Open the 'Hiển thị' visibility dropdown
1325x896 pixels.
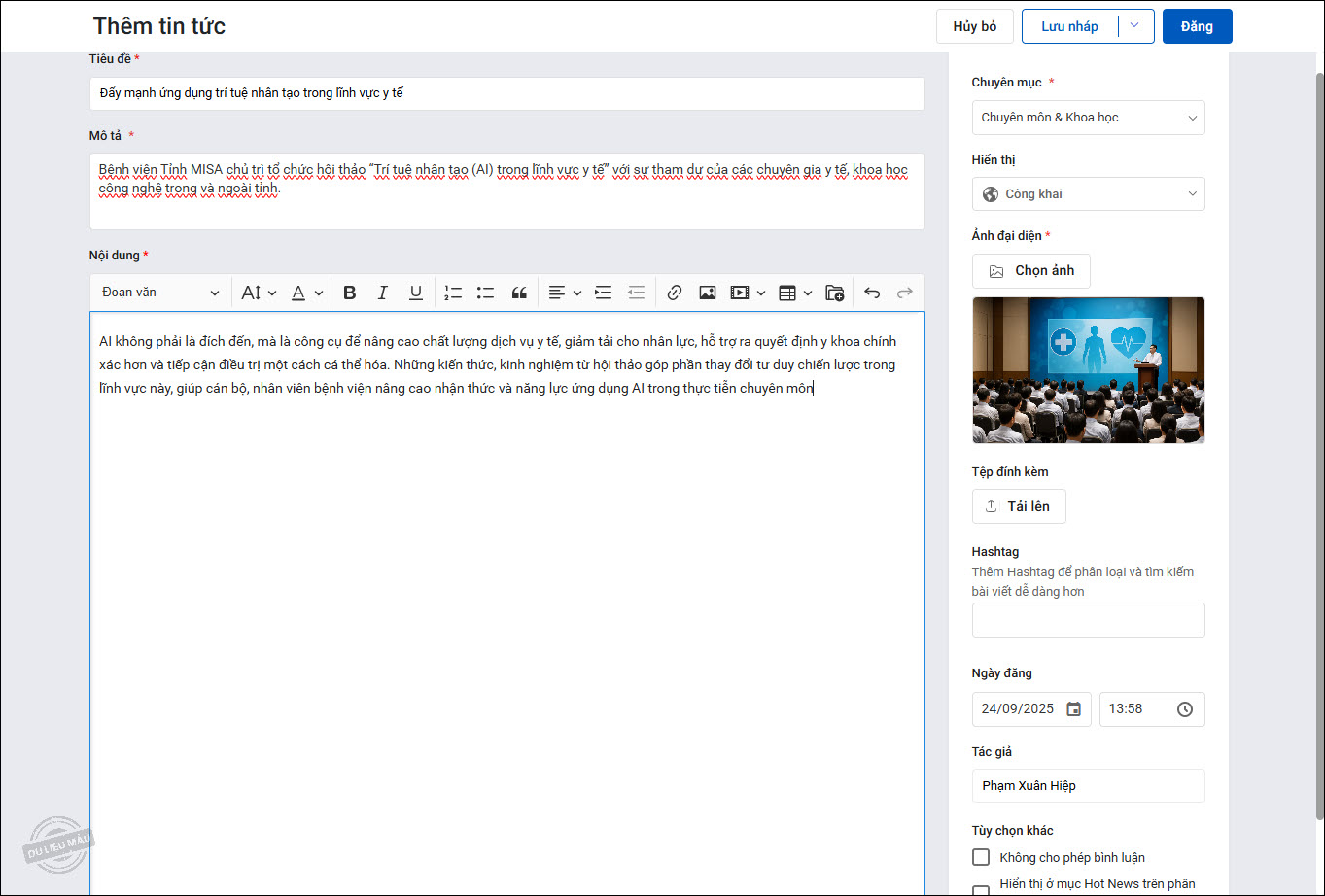pyautogui.click(x=1088, y=194)
